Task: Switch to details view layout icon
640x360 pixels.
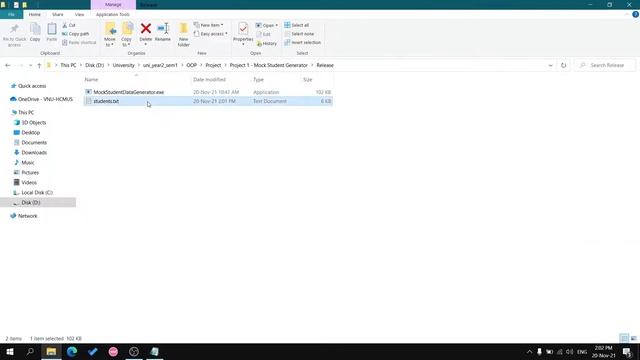Action: point(624,338)
